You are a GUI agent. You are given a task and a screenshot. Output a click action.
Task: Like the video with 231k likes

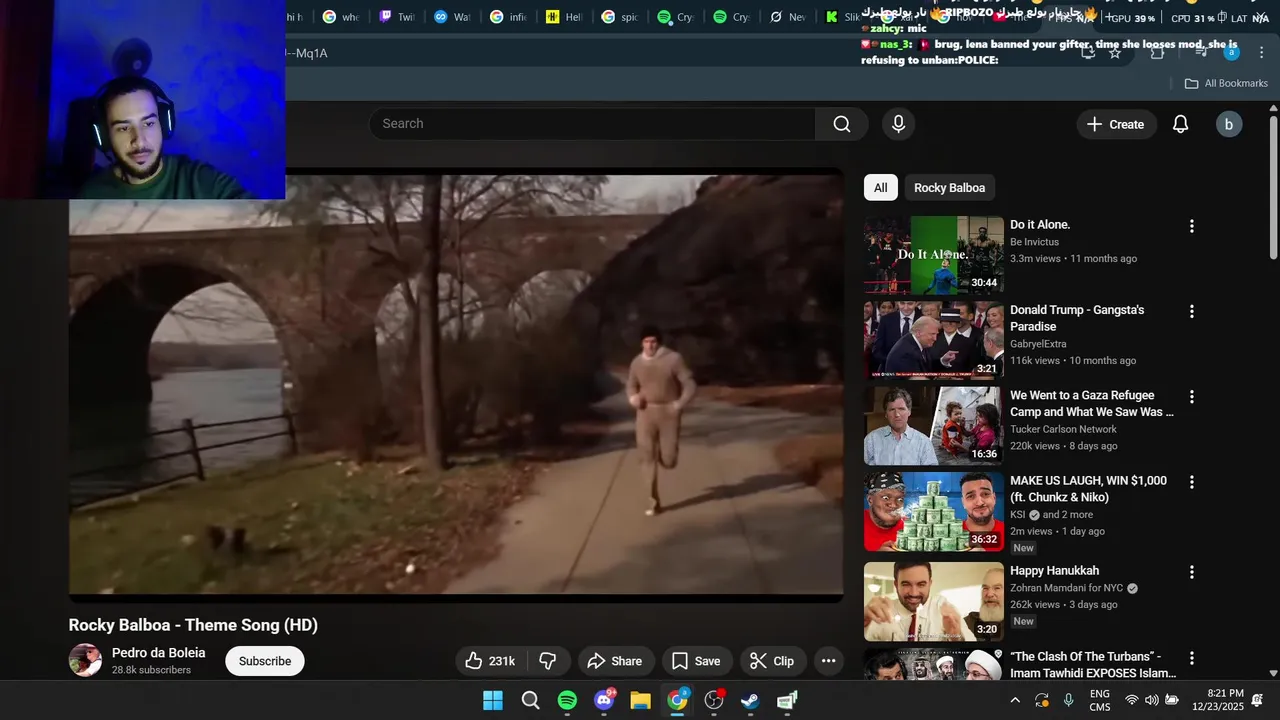490,661
